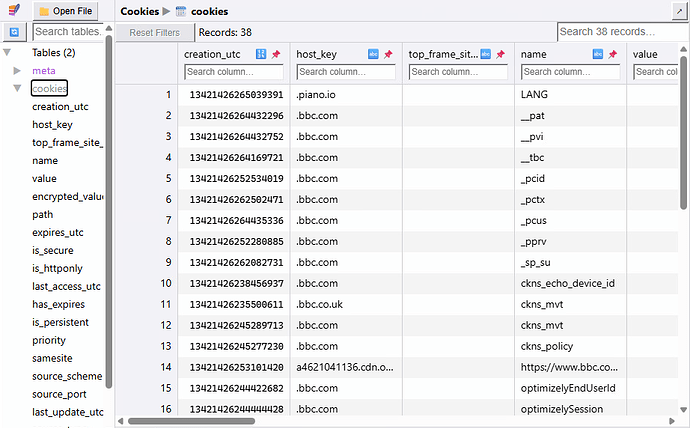Viewport: 690px width, 428px height.
Task: Click the app logo icon at top left
Action: point(14,10)
